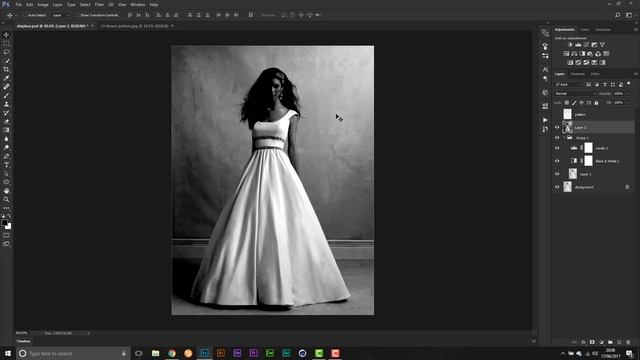Switch to the Paths tab
This screenshot has height=360, width=640.
coord(595,74)
